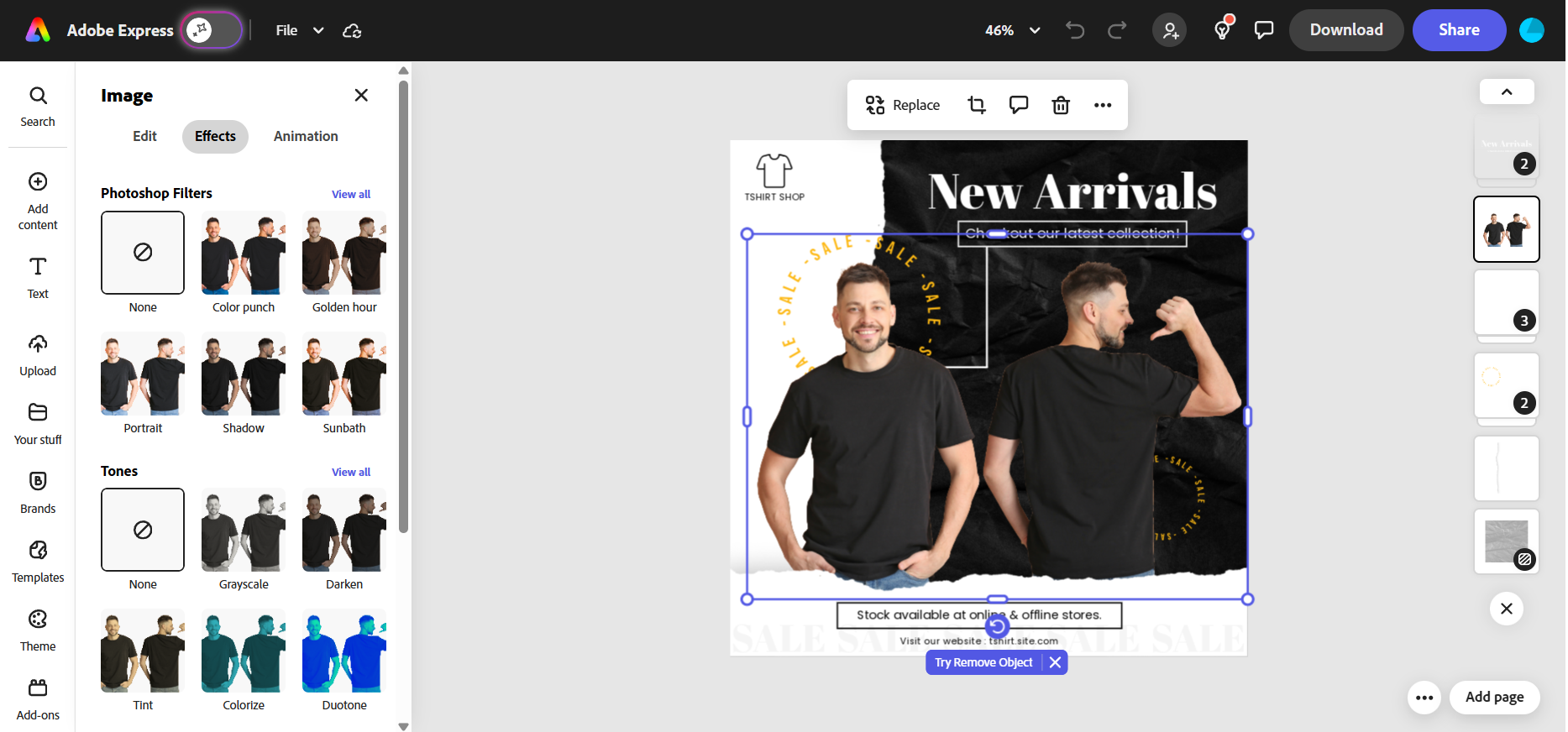Select None under Photoshop Filters
1568x732 pixels.
143,253
